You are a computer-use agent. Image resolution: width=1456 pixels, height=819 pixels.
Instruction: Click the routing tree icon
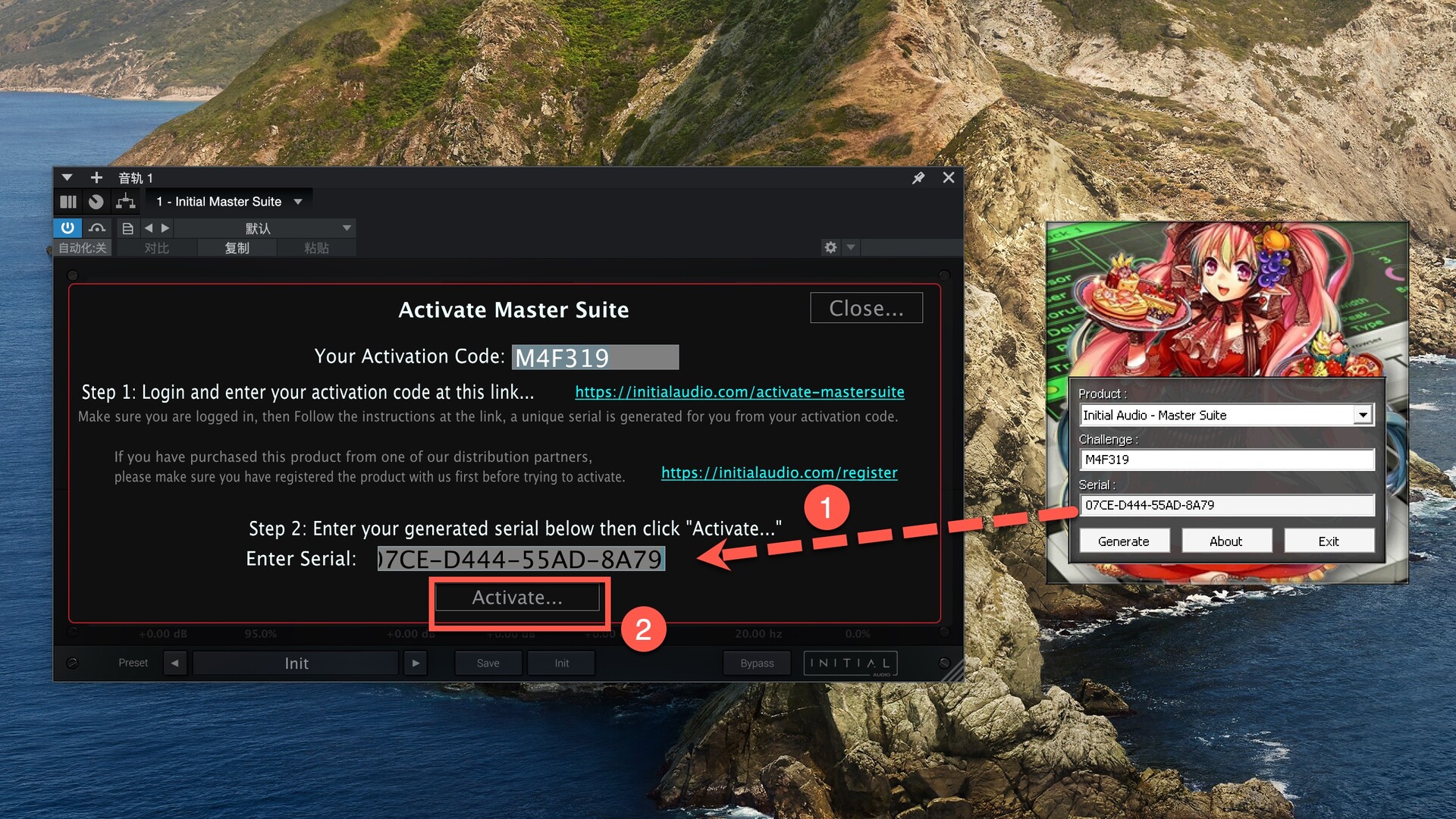pyautogui.click(x=125, y=202)
